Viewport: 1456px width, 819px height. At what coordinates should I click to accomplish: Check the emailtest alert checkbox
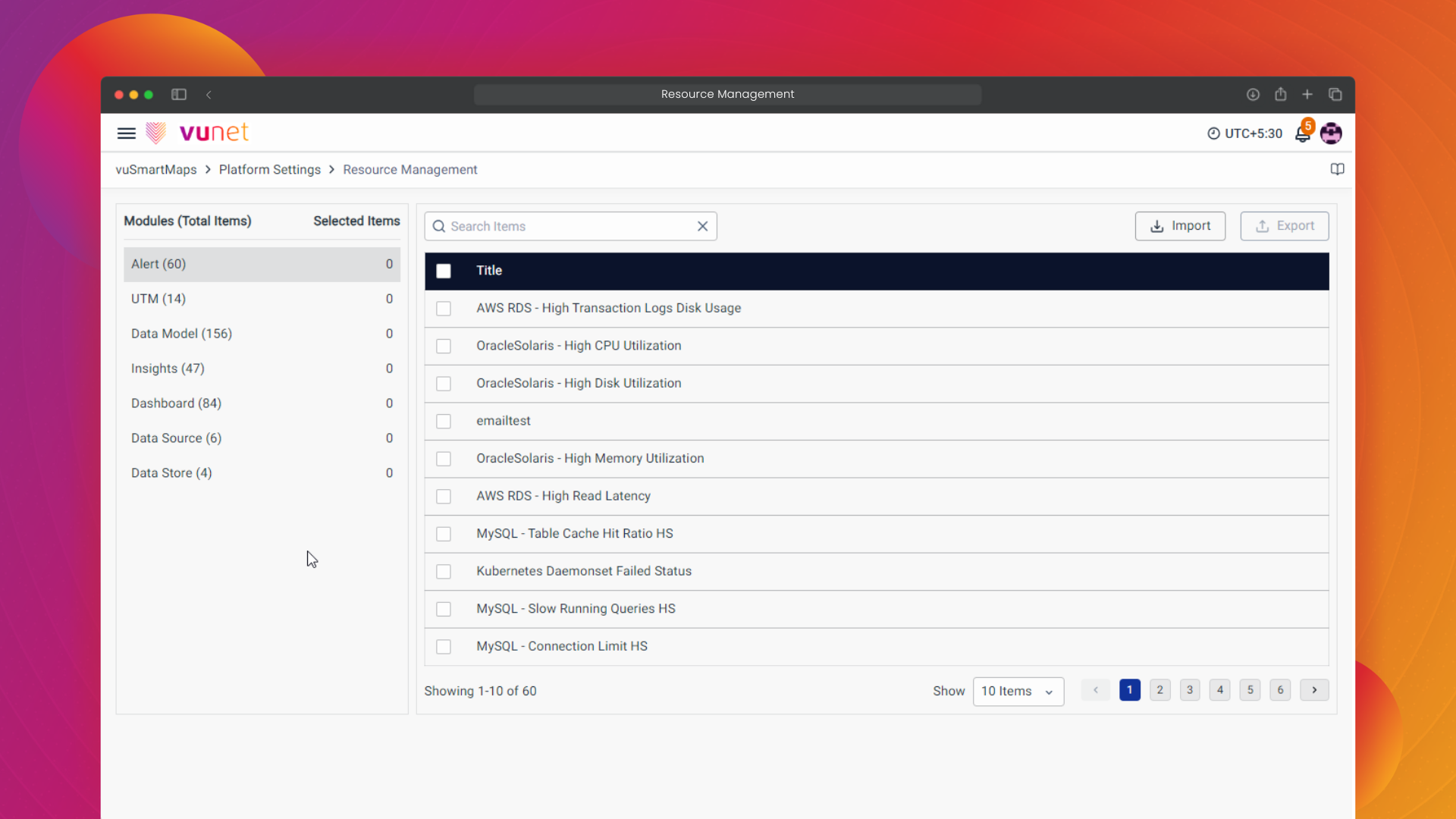444,421
